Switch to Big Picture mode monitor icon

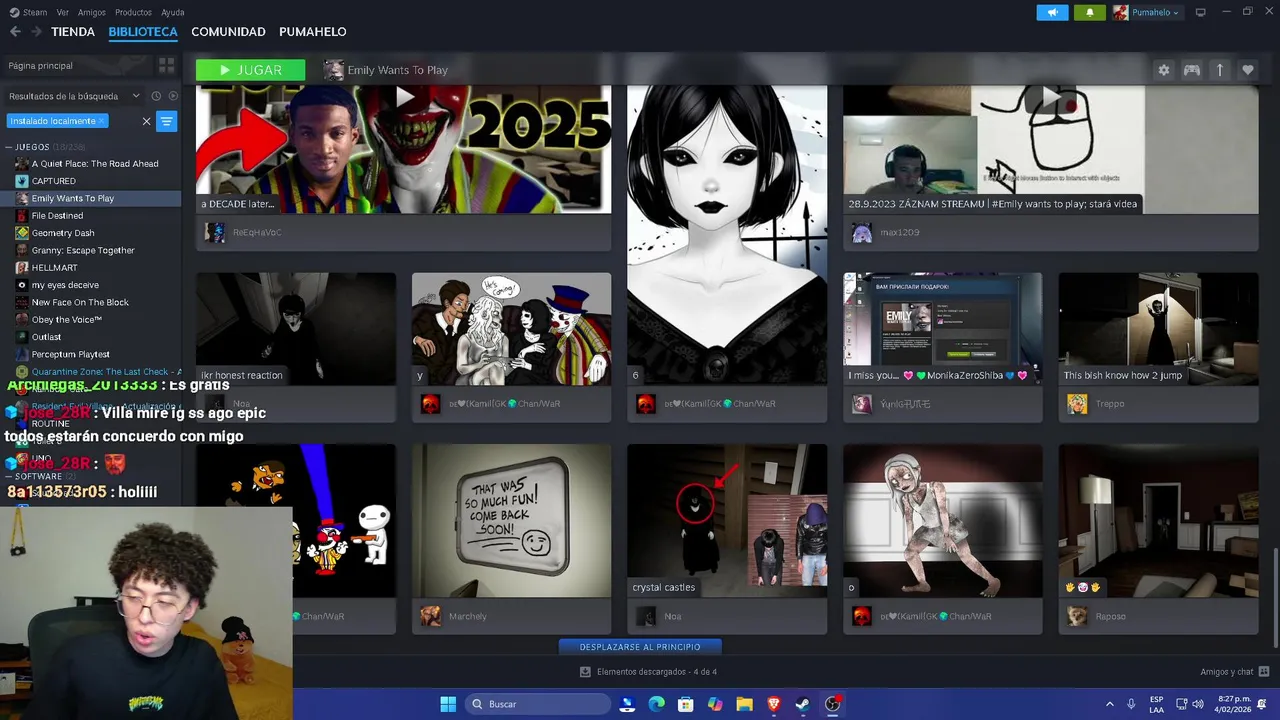coord(1200,12)
